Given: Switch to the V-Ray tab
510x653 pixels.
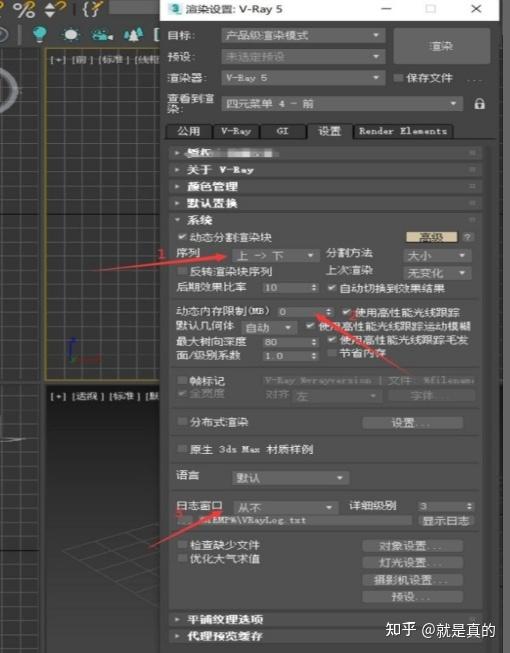Looking at the screenshot, I should point(236,131).
